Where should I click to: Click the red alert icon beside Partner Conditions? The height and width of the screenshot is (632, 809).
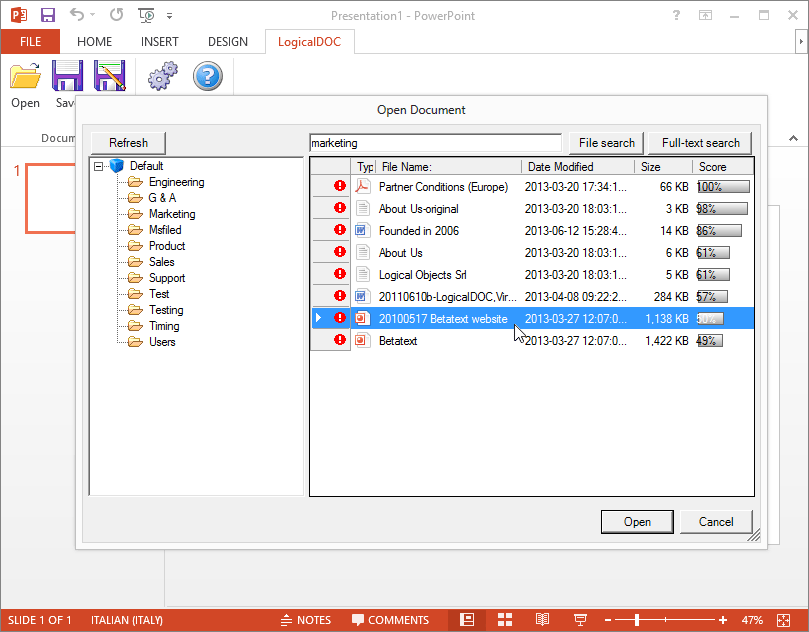(339, 186)
